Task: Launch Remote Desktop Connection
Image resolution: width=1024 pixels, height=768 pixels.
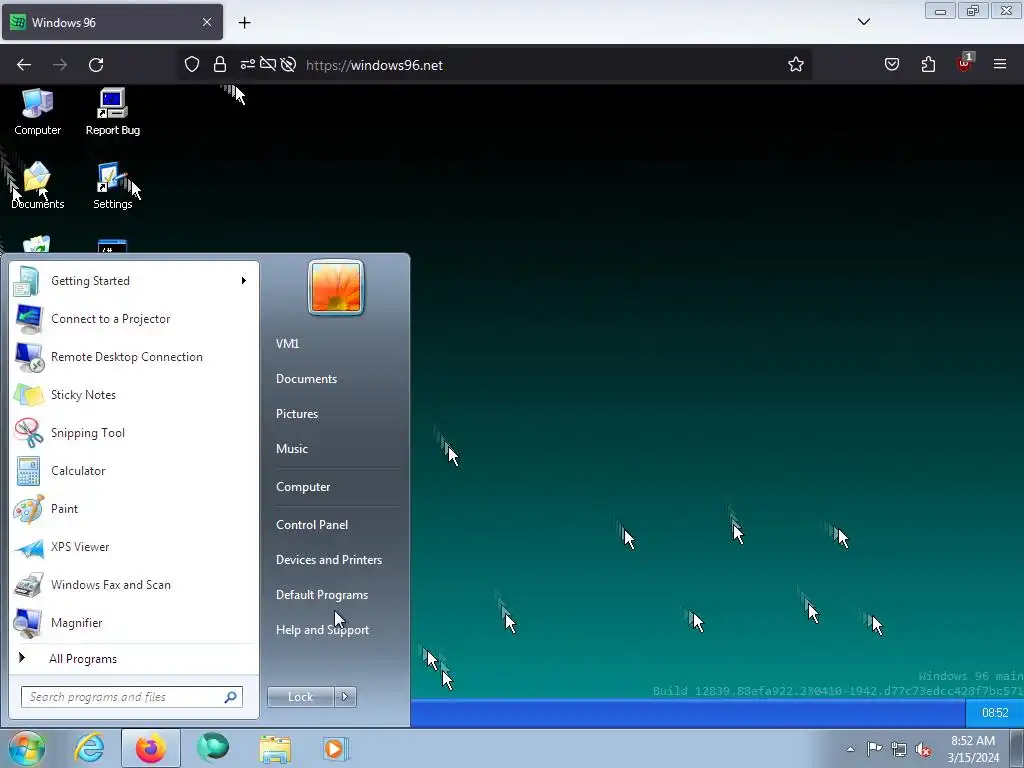Action: 133,357
